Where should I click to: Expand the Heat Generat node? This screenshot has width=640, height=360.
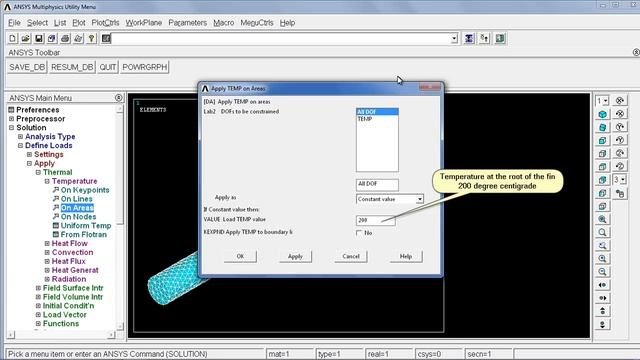[47, 270]
